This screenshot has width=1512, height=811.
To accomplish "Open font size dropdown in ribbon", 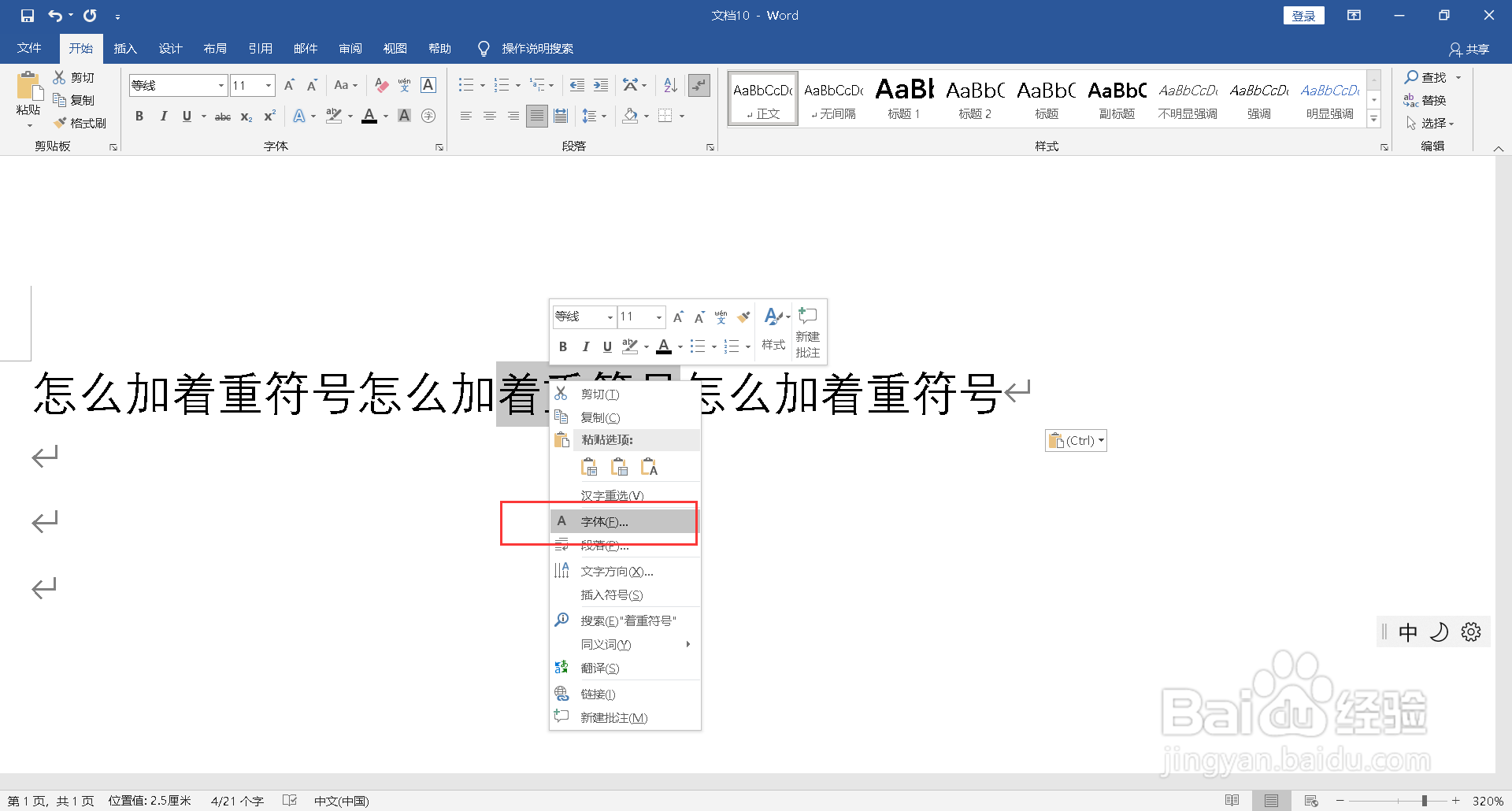I will [x=269, y=85].
